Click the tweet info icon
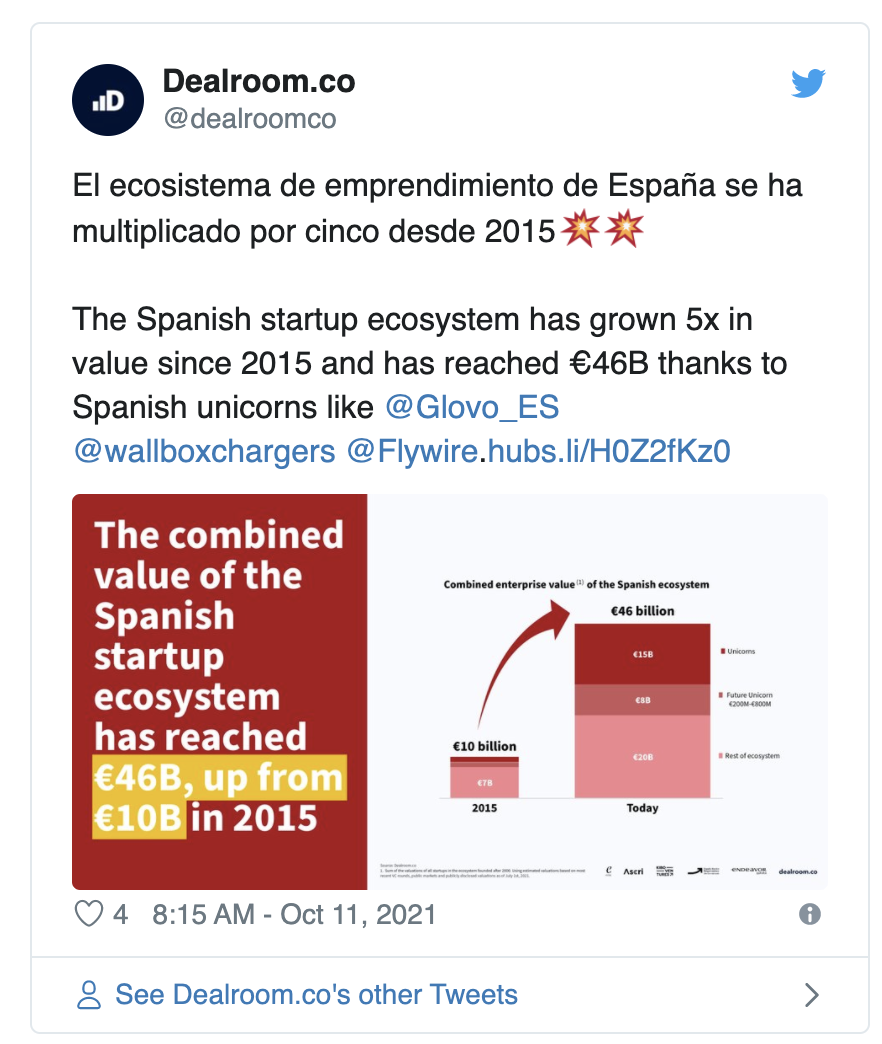The width and height of the screenshot is (882, 1044). coord(810,914)
